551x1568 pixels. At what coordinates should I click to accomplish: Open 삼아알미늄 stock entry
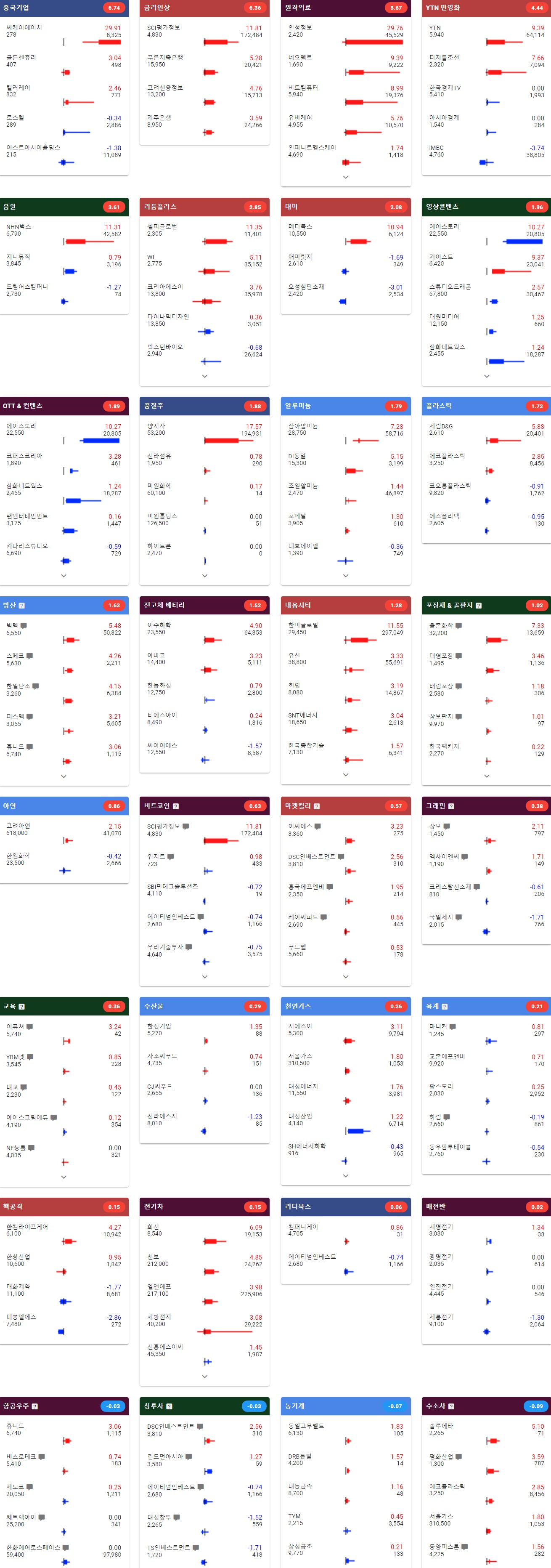(345, 434)
